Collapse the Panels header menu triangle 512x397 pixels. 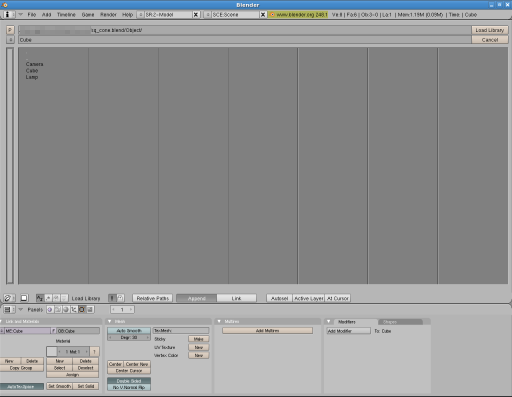coord(21,310)
